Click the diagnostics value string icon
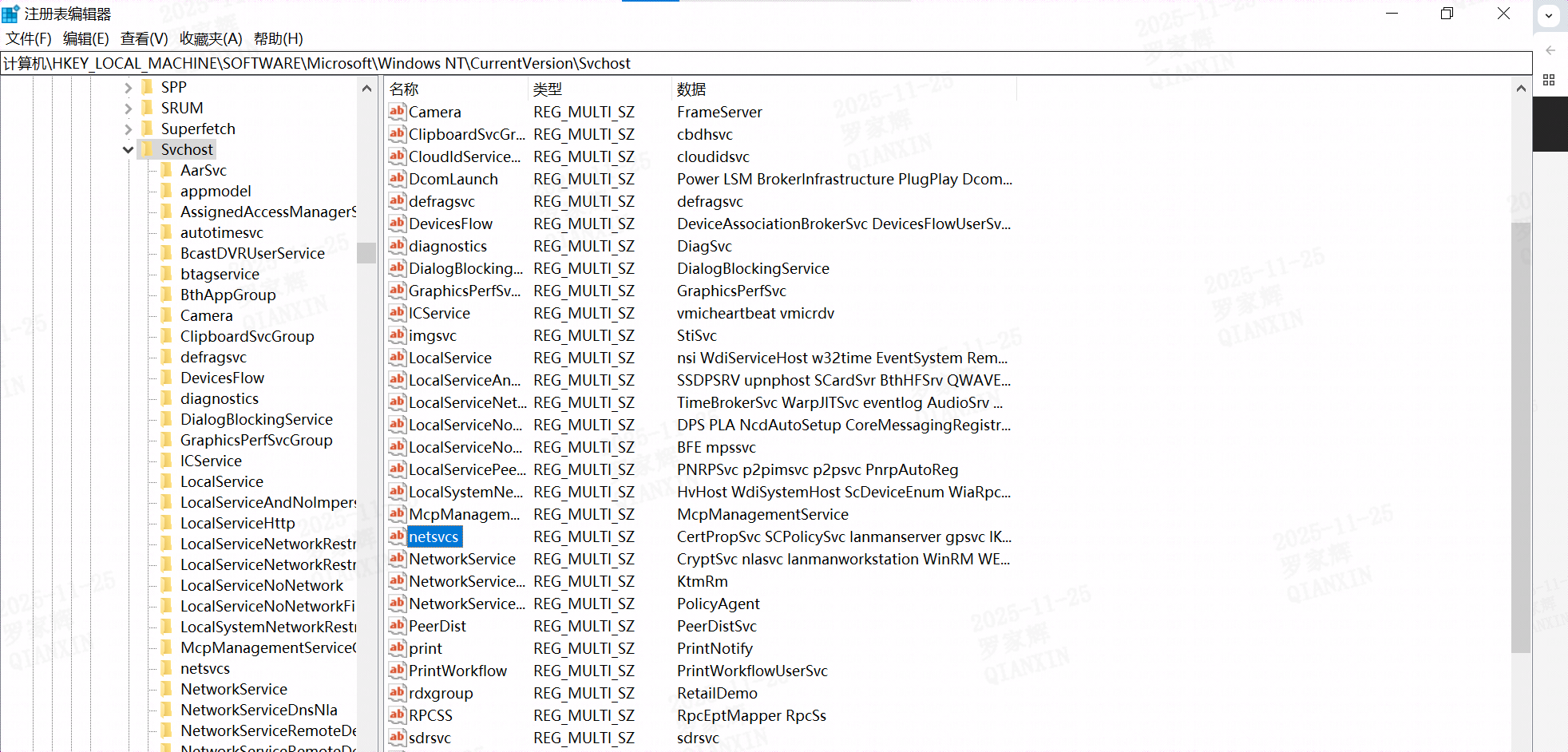The height and width of the screenshot is (752, 1568). 398,246
